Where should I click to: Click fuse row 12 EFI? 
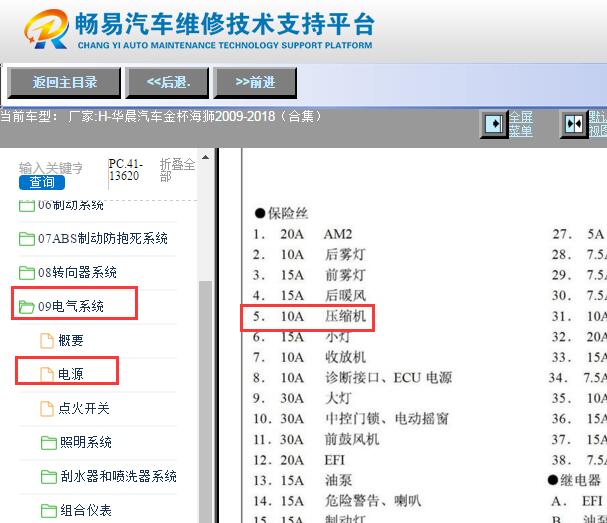(x=299, y=460)
